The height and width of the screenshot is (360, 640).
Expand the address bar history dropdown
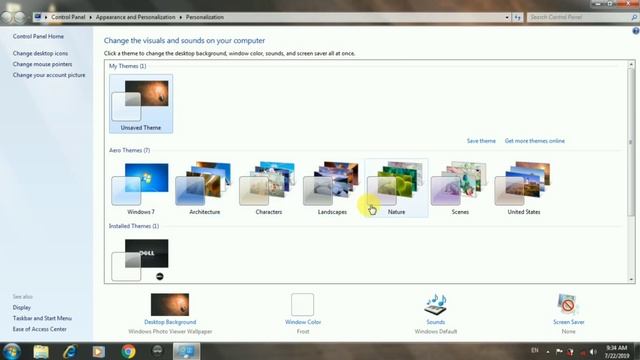507,18
